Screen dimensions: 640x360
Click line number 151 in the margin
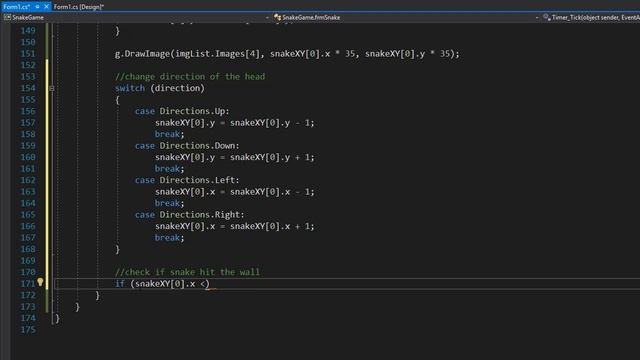28,54
